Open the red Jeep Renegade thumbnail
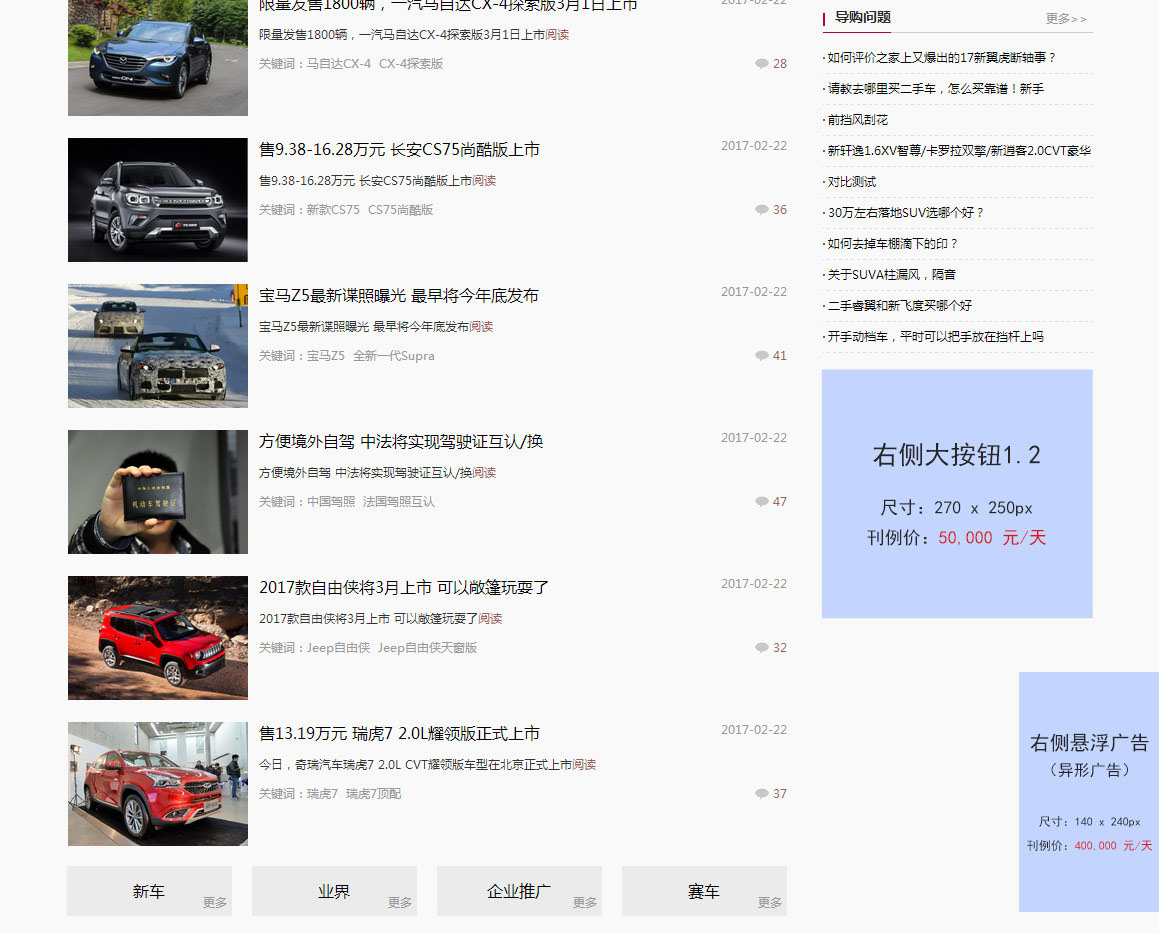 157,638
